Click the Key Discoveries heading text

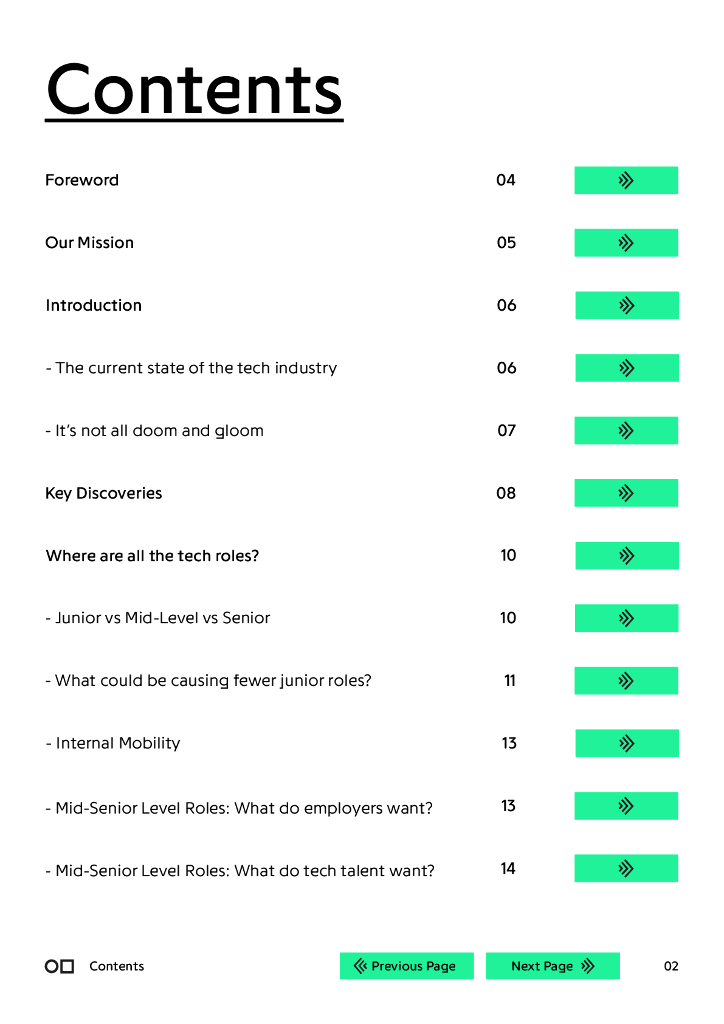(103, 493)
